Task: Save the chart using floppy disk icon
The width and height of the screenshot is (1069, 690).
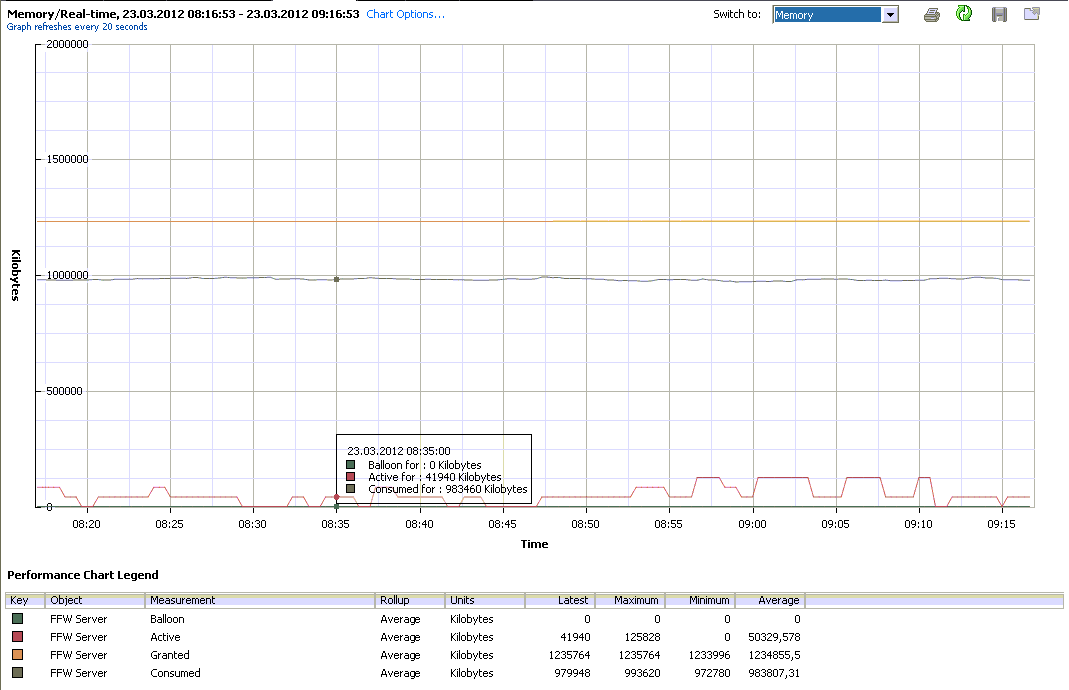Action: pyautogui.click(x=999, y=15)
